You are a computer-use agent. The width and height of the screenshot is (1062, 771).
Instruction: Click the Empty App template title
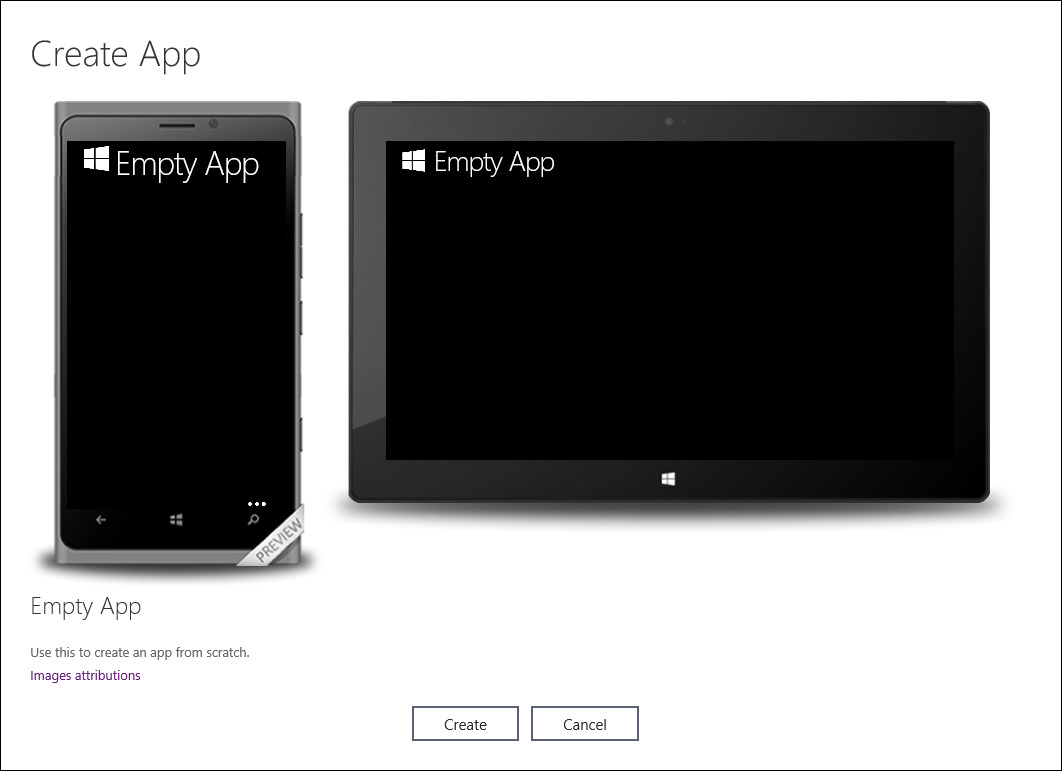[86, 606]
